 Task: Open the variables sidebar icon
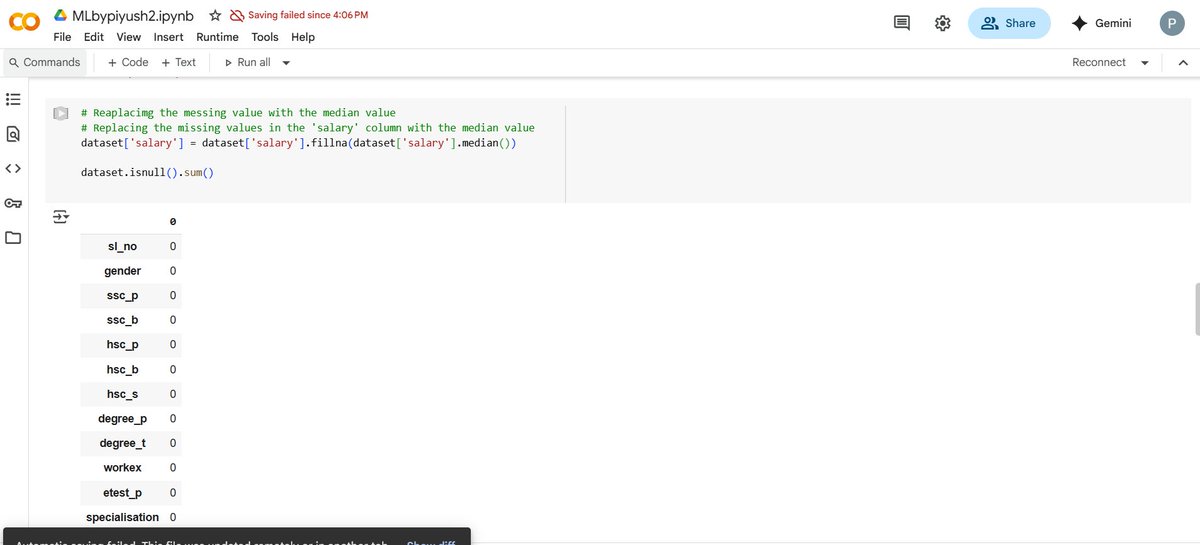(x=13, y=168)
